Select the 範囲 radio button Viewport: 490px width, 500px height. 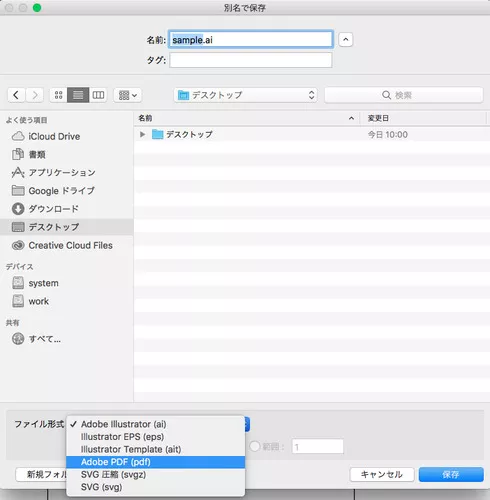point(255,446)
